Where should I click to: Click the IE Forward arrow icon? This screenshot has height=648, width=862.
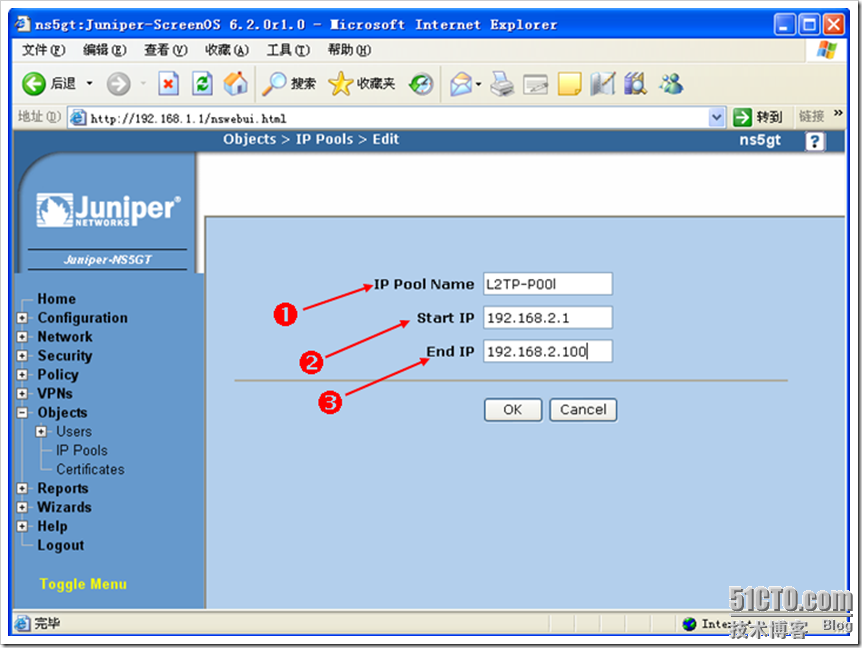coord(118,84)
